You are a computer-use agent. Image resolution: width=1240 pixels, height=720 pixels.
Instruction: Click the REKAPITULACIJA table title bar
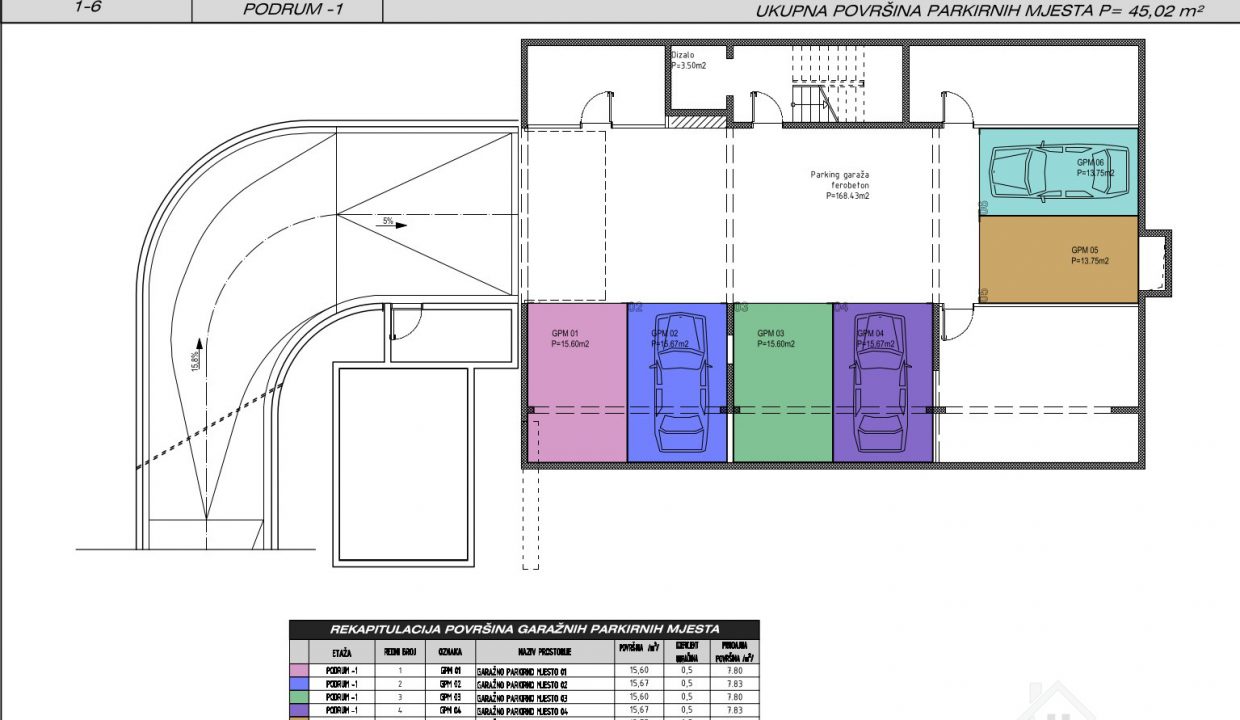[x=524, y=629]
